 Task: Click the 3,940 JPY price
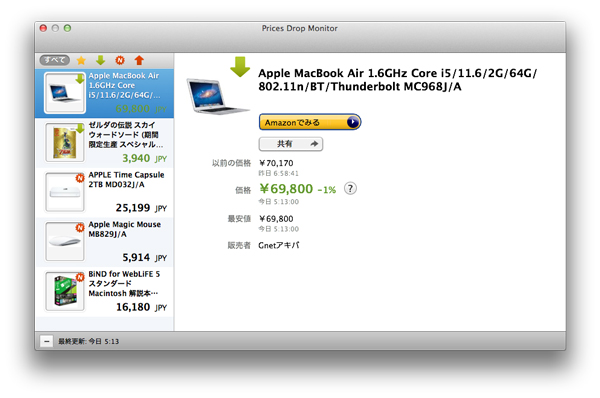click(x=144, y=158)
